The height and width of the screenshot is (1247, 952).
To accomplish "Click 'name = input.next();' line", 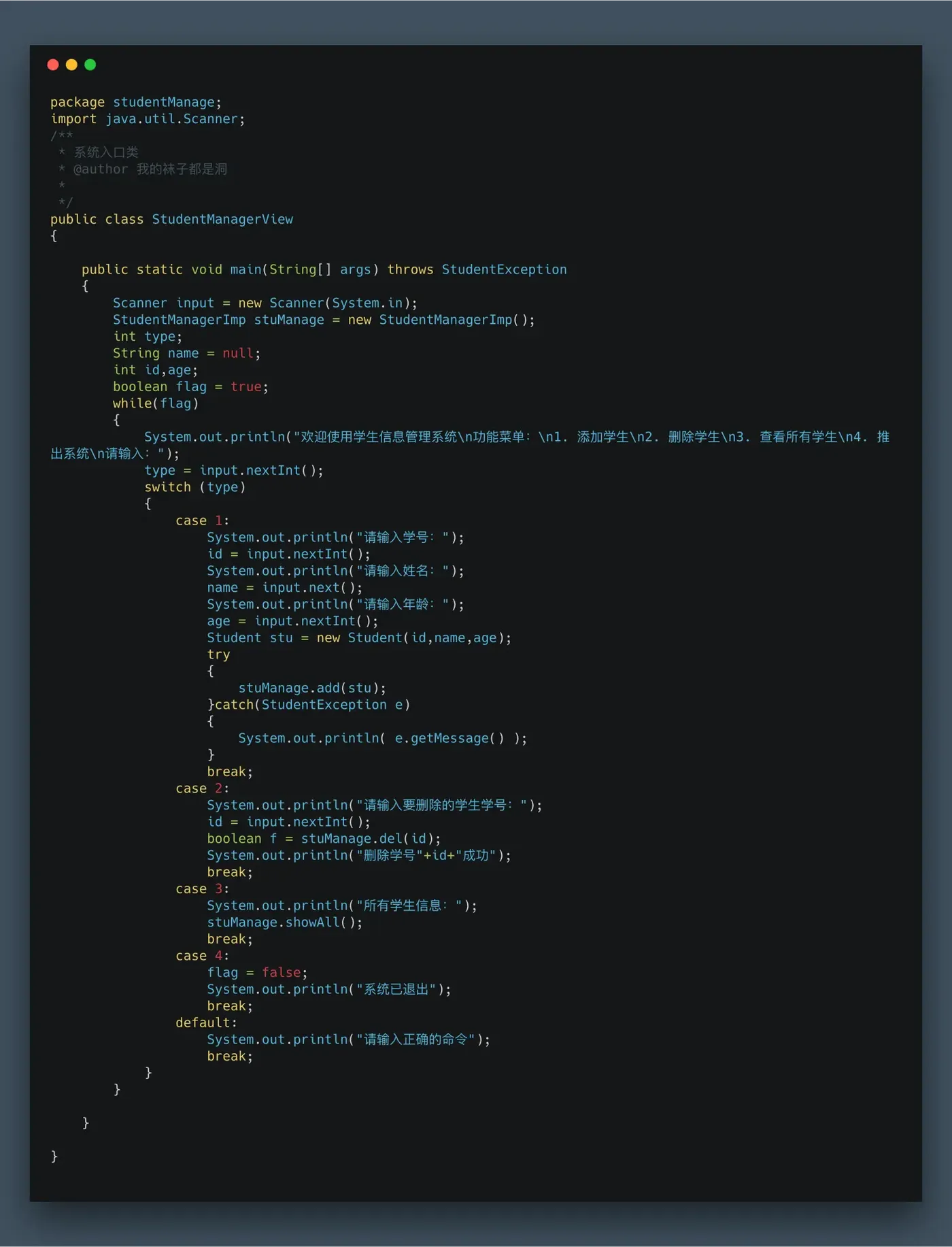I will point(285,587).
